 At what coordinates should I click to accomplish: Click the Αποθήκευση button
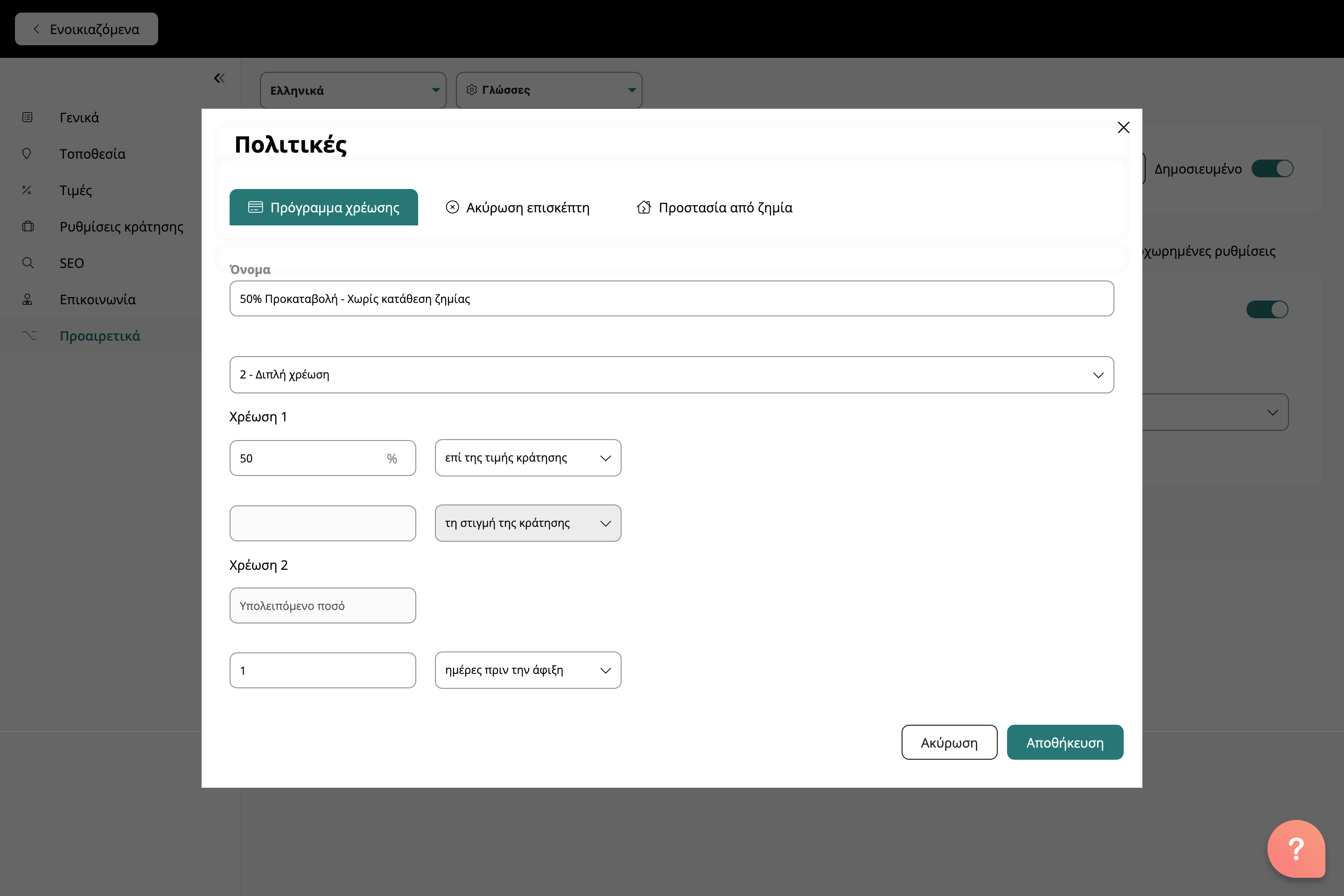[x=1064, y=742]
